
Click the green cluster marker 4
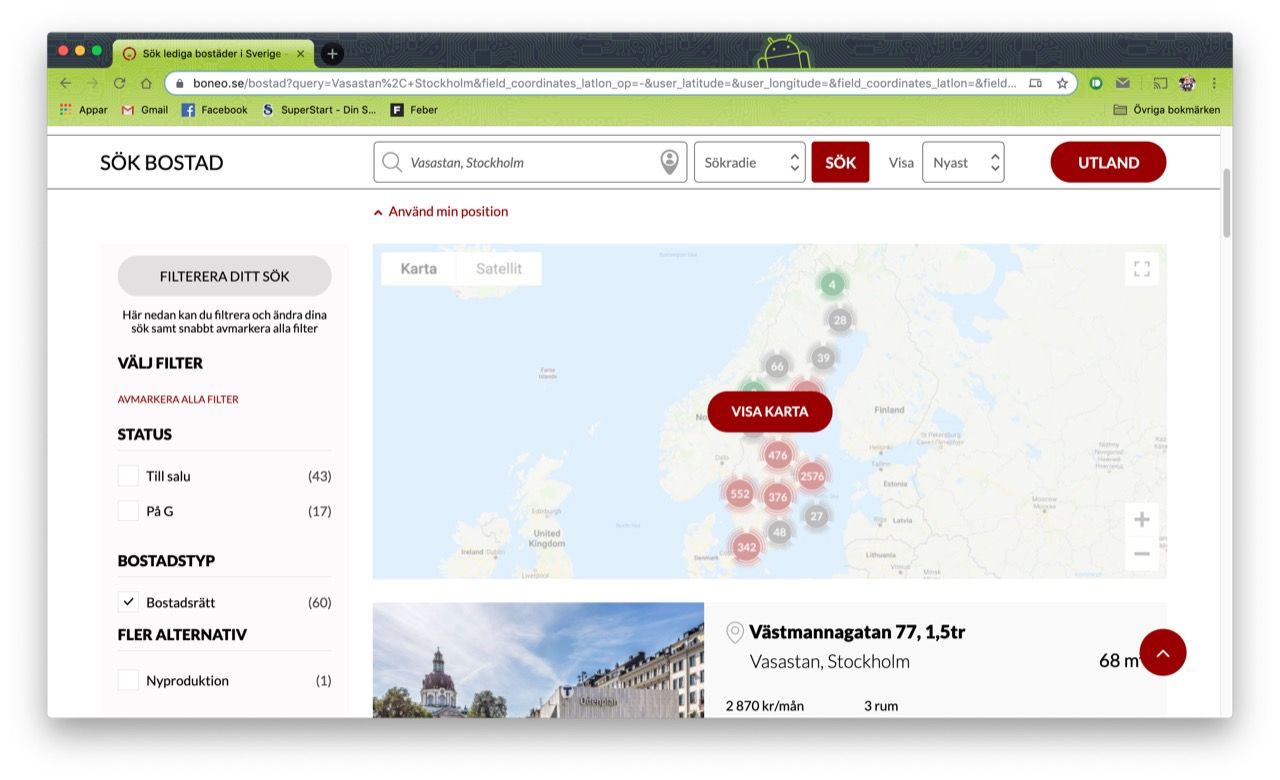coord(832,285)
